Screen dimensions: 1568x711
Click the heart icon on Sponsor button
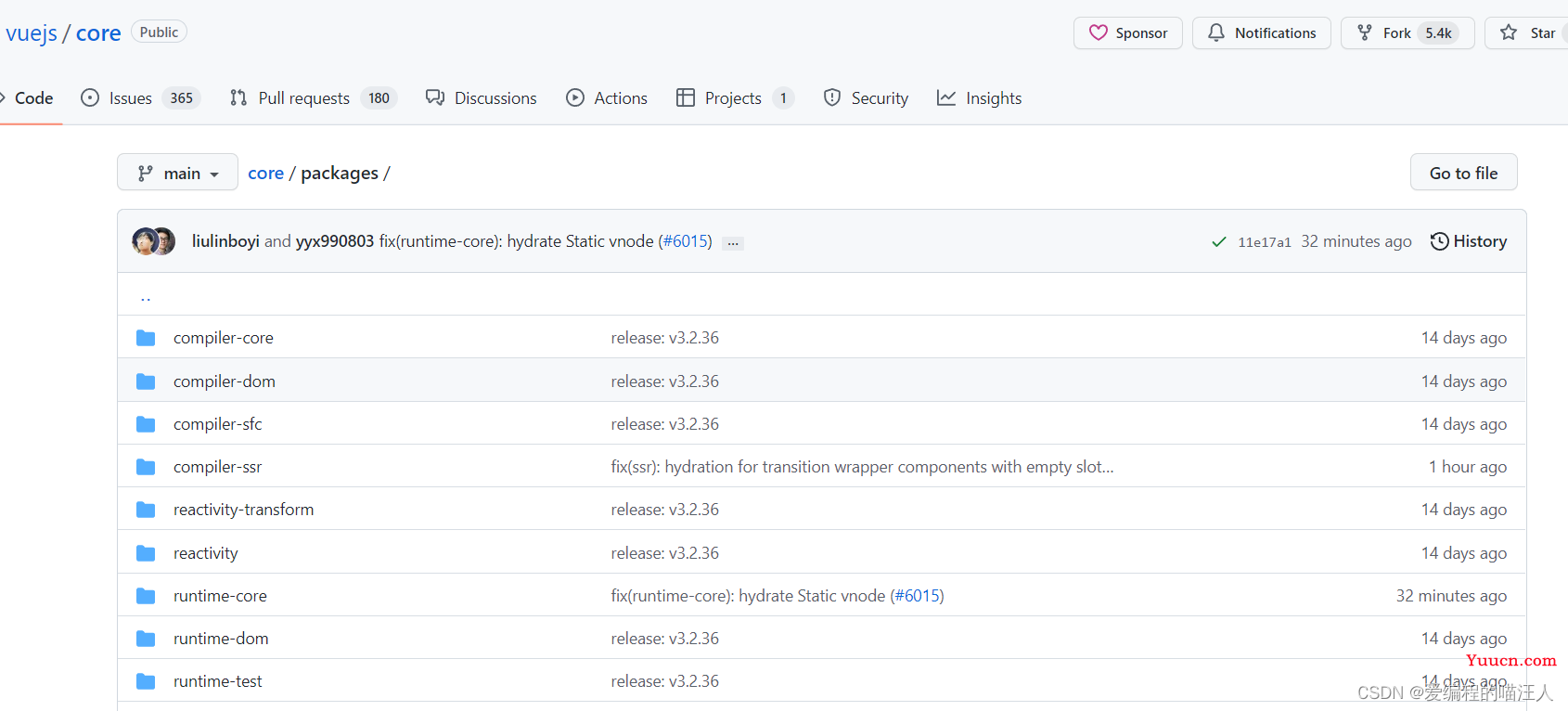pos(1099,32)
